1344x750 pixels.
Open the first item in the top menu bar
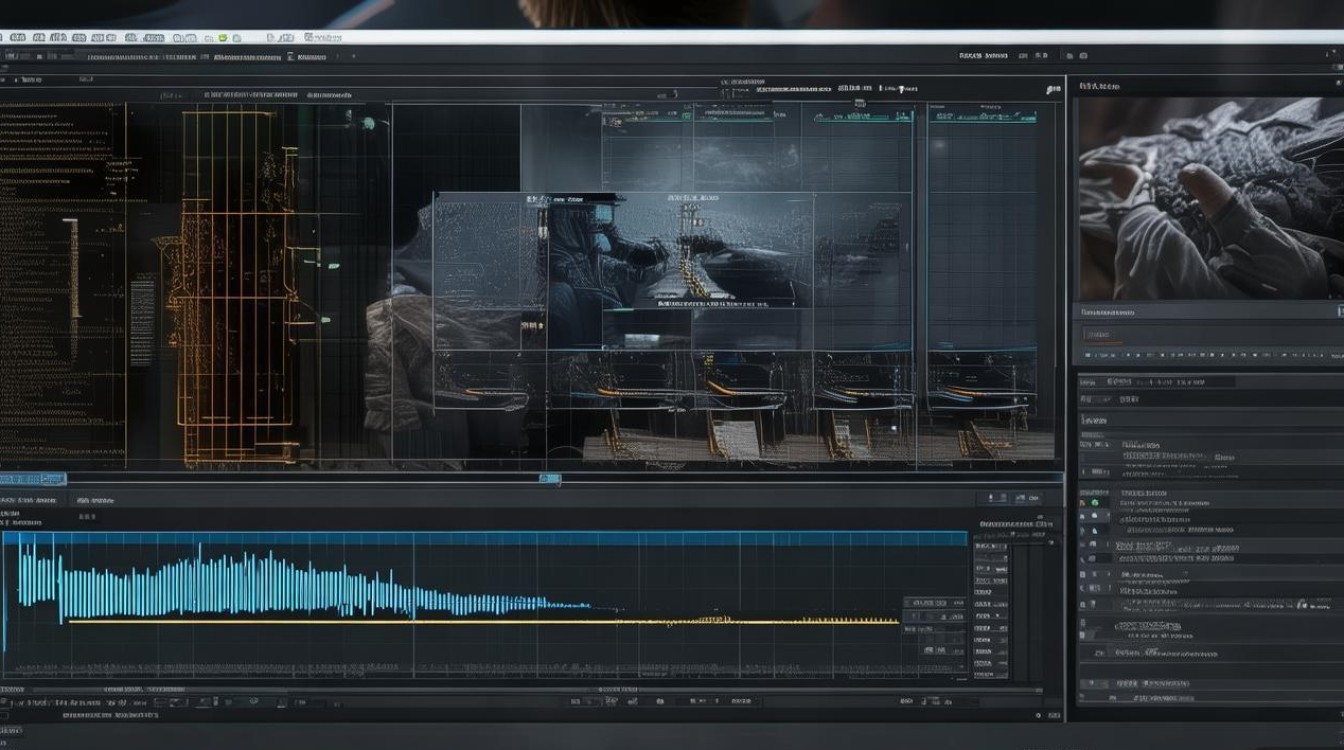pyautogui.click(x=17, y=37)
